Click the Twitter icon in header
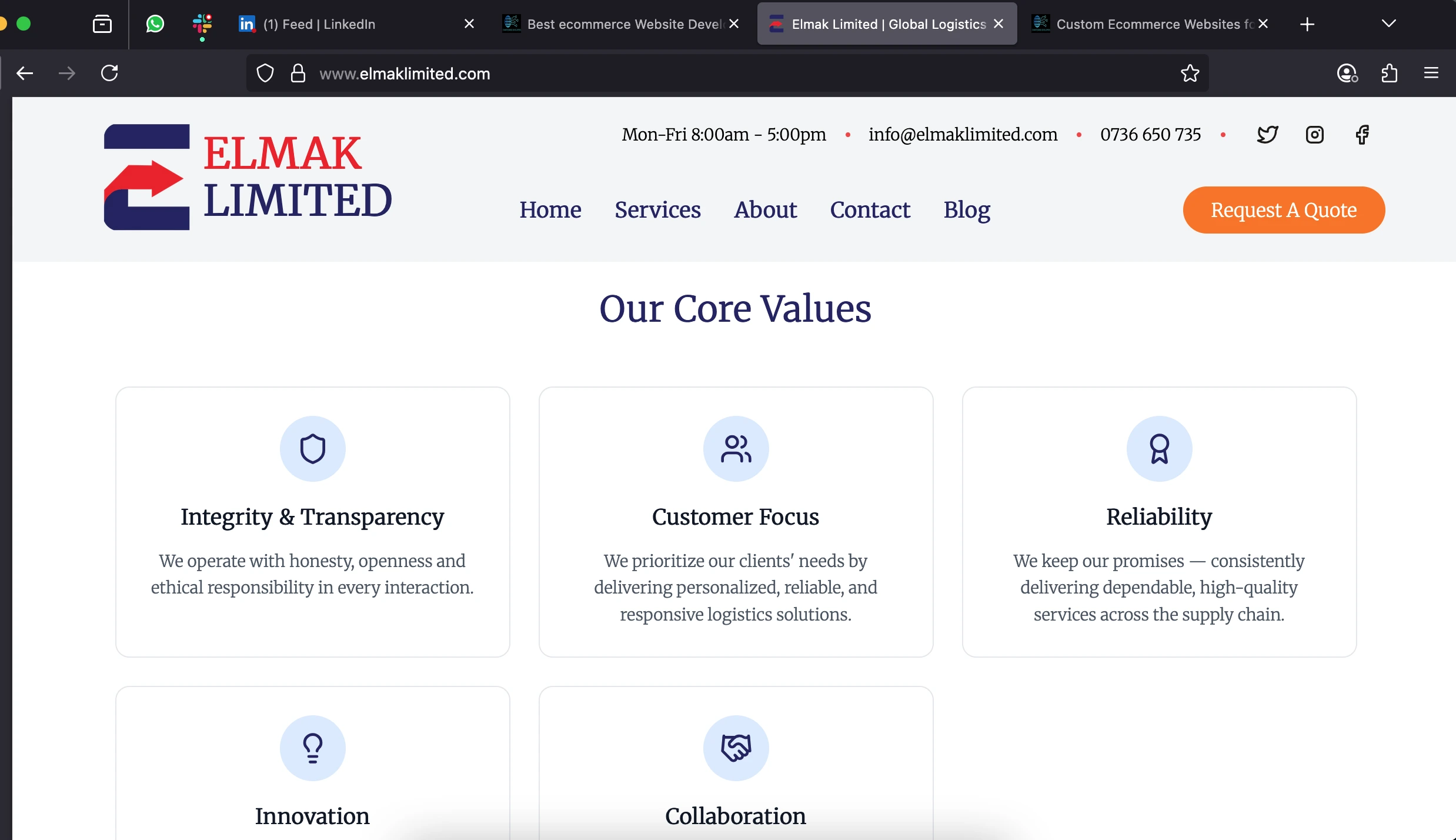This screenshot has height=840, width=1456. tap(1267, 135)
